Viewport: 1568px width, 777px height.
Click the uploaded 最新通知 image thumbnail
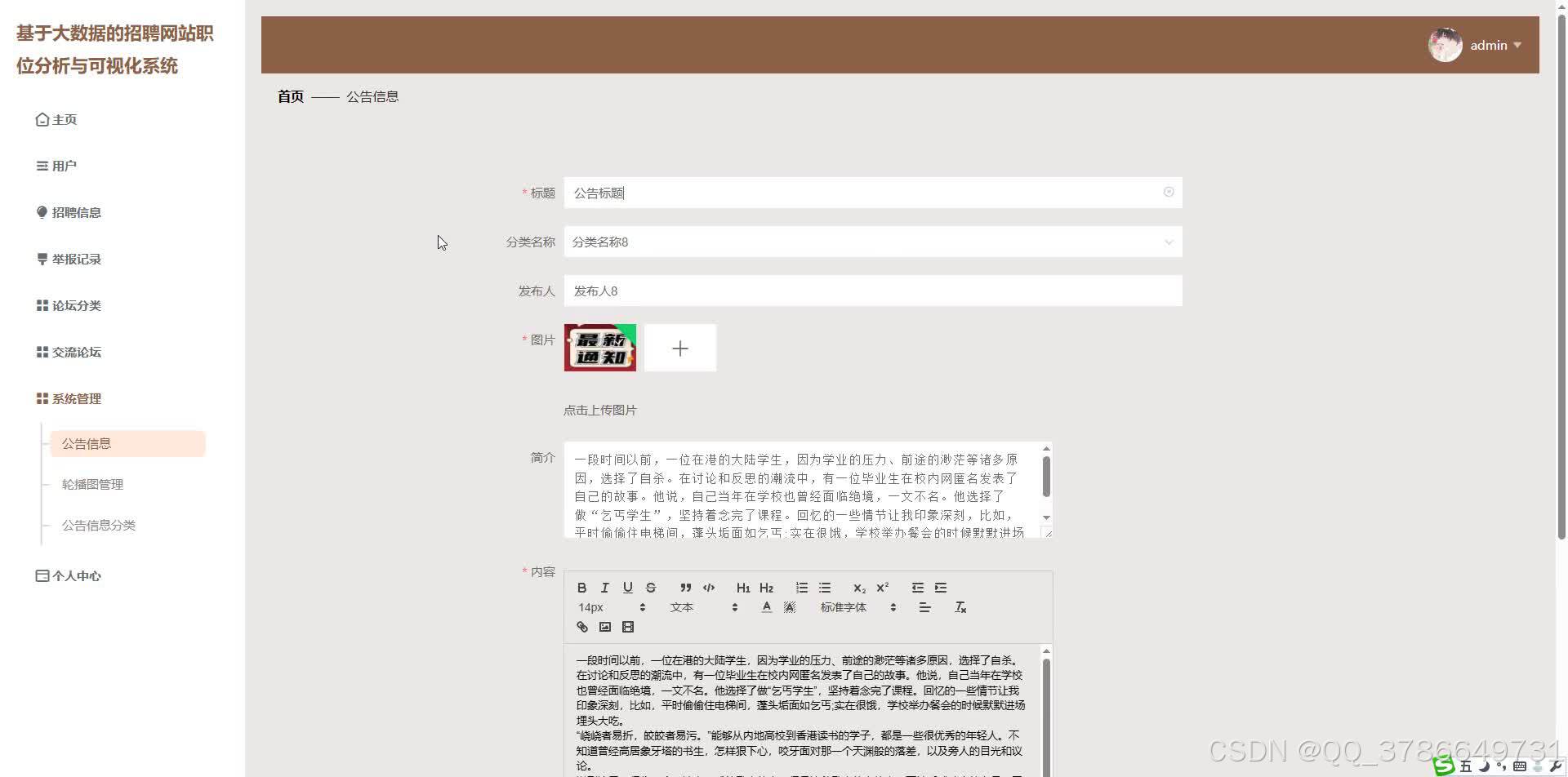600,348
